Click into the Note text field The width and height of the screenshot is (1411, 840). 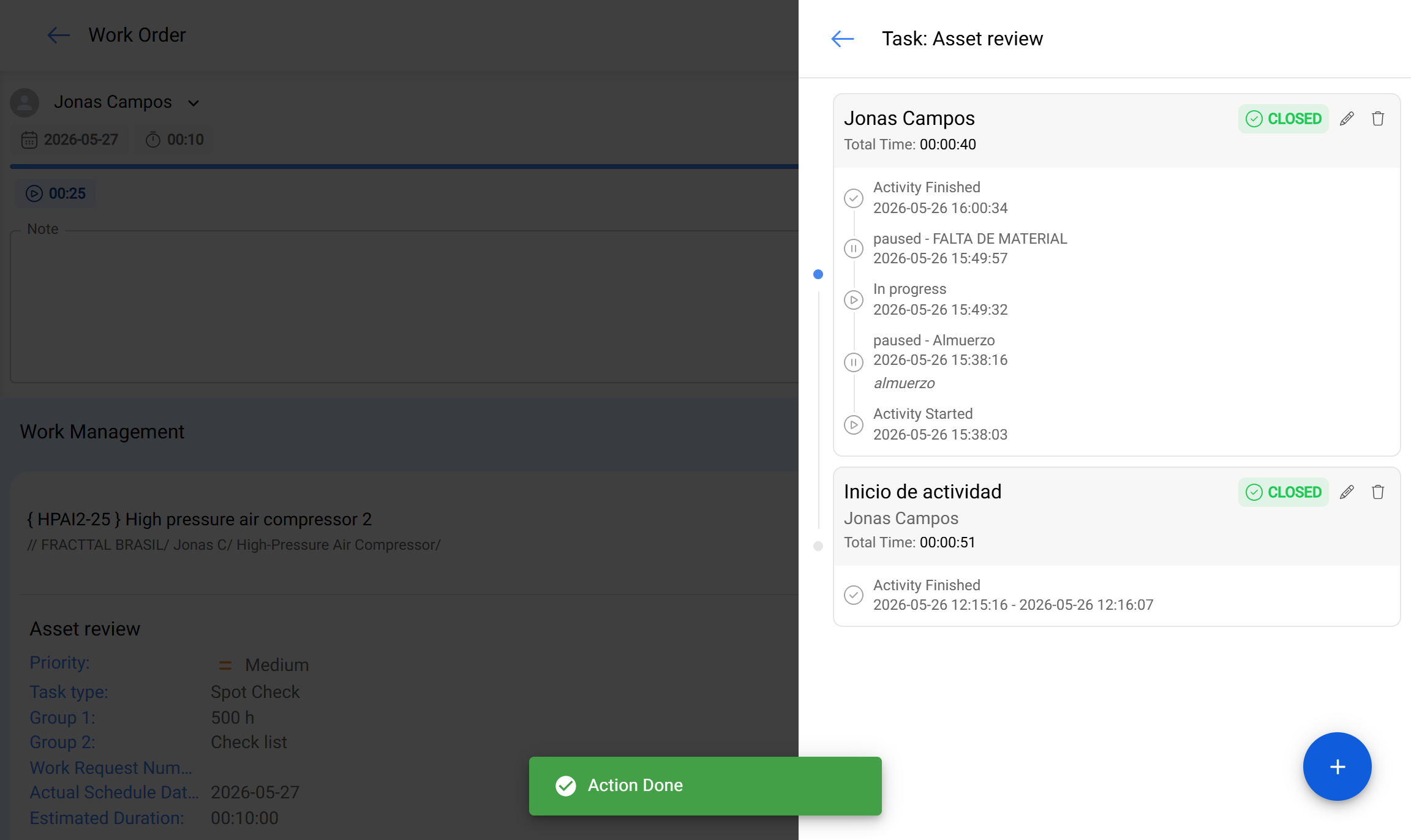coord(404,306)
